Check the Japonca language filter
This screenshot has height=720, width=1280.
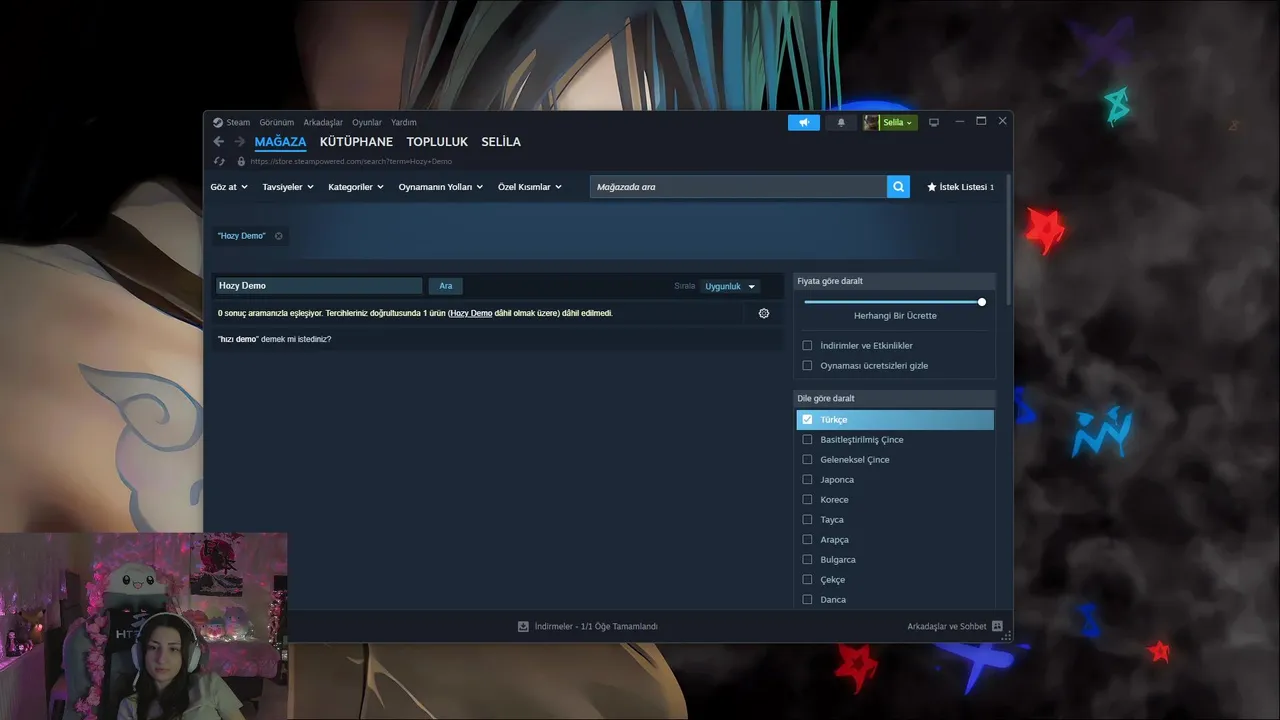pyautogui.click(x=807, y=480)
